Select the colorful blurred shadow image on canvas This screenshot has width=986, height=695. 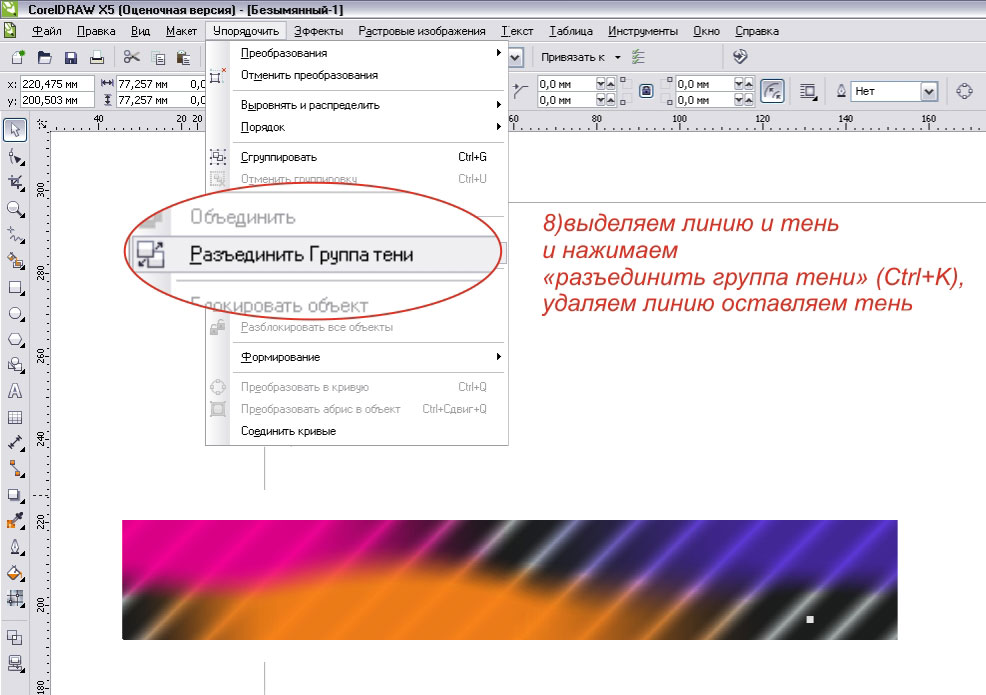click(x=509, y=579)
